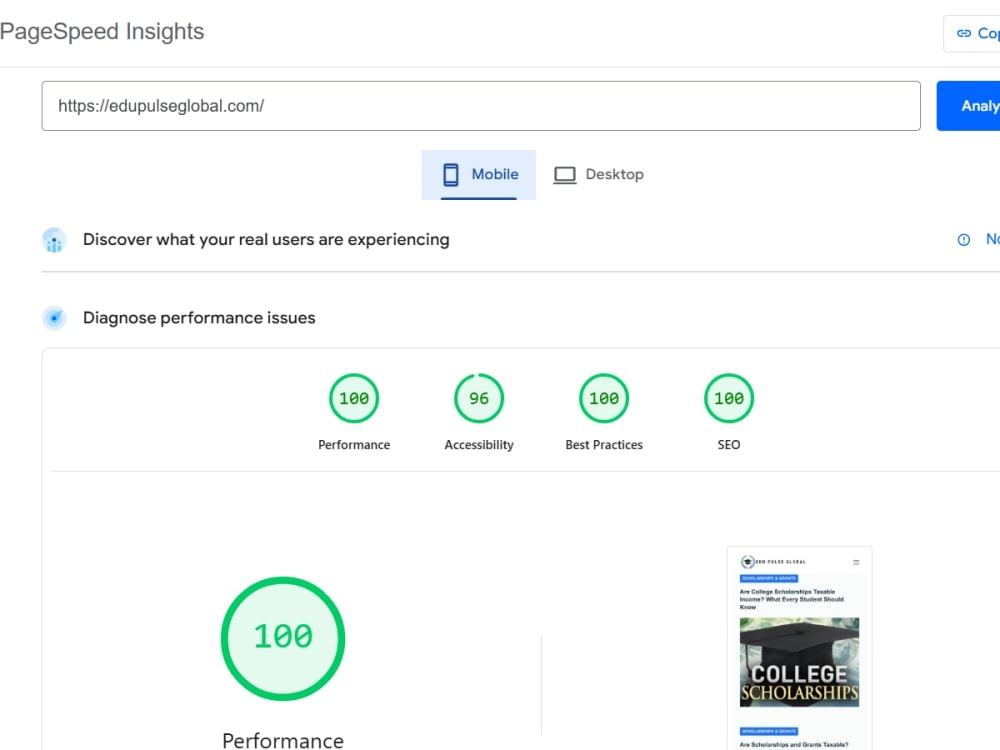Click the large Performance 100 gauge

pos(283,638)
